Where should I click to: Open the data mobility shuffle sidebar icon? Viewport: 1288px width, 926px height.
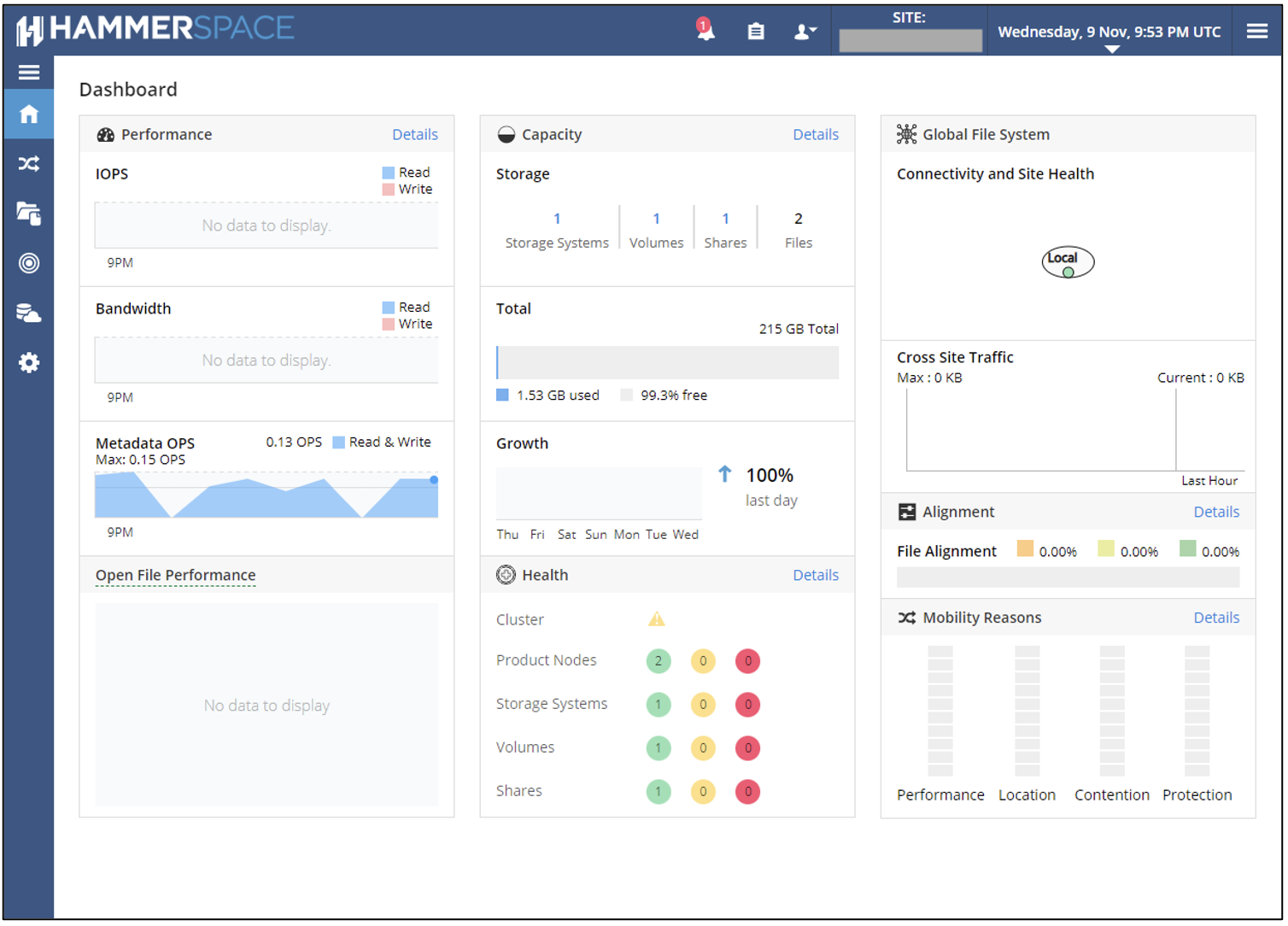[x=29, y=163]
